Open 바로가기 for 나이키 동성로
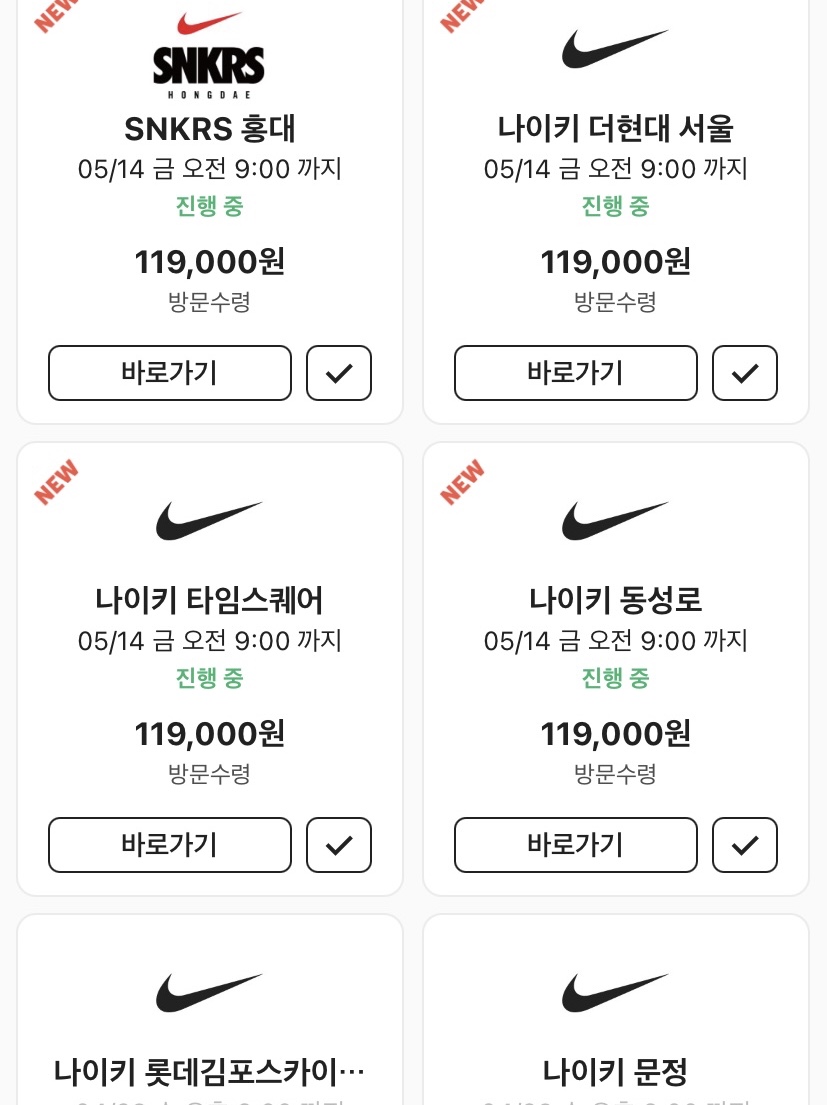827x1105 pixels. click(576, 845)
